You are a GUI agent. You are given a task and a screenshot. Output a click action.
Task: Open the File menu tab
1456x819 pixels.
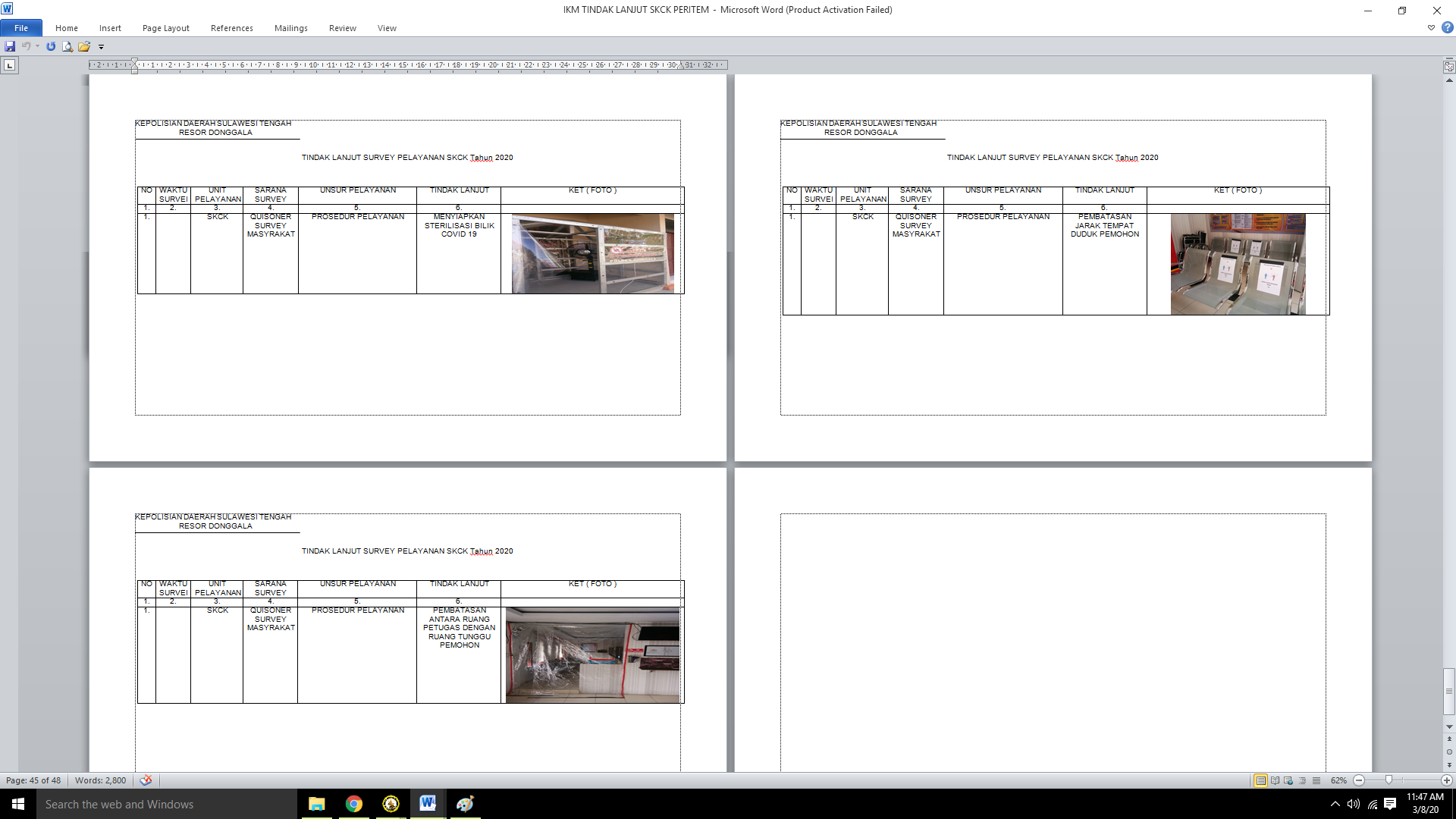(21, 28)
